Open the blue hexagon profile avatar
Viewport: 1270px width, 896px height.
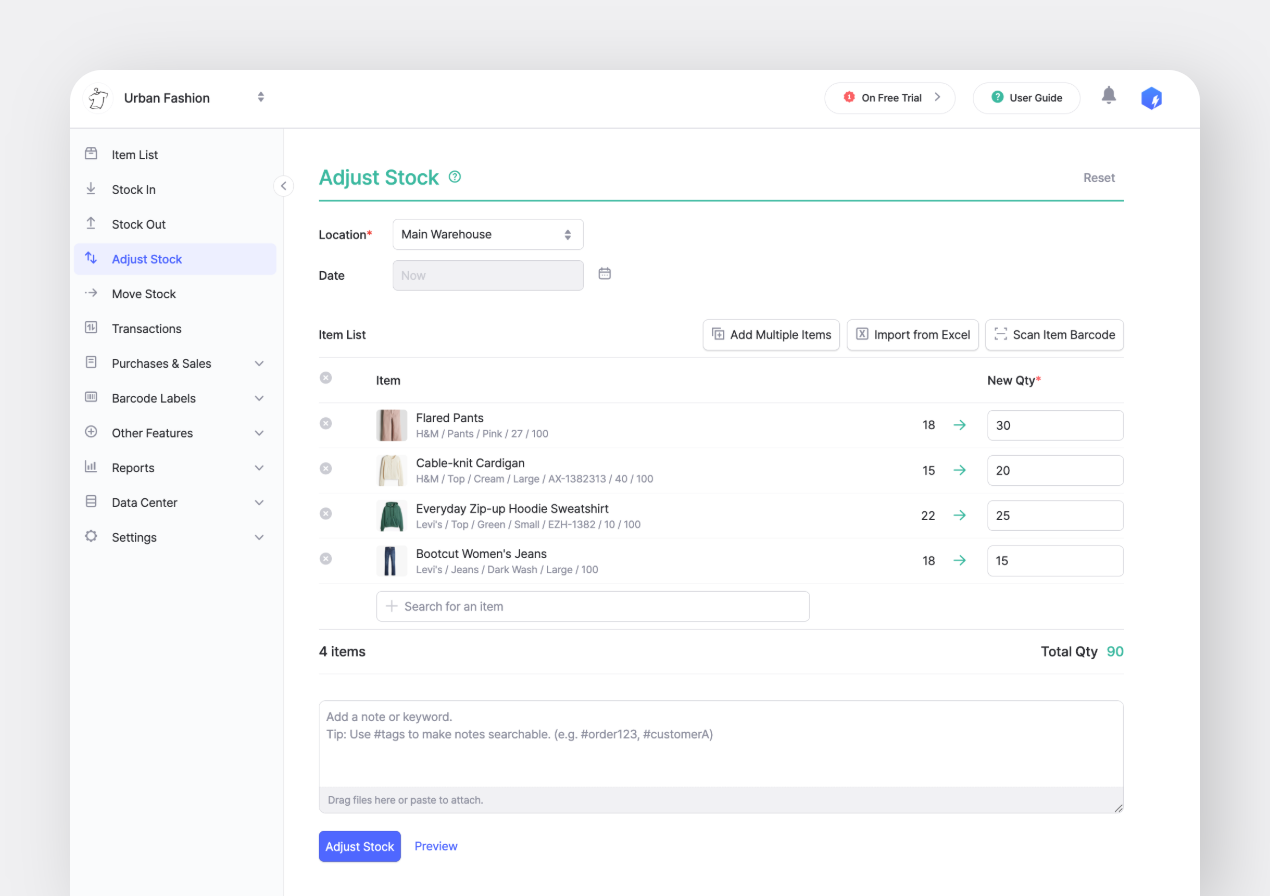[1151, 98]
